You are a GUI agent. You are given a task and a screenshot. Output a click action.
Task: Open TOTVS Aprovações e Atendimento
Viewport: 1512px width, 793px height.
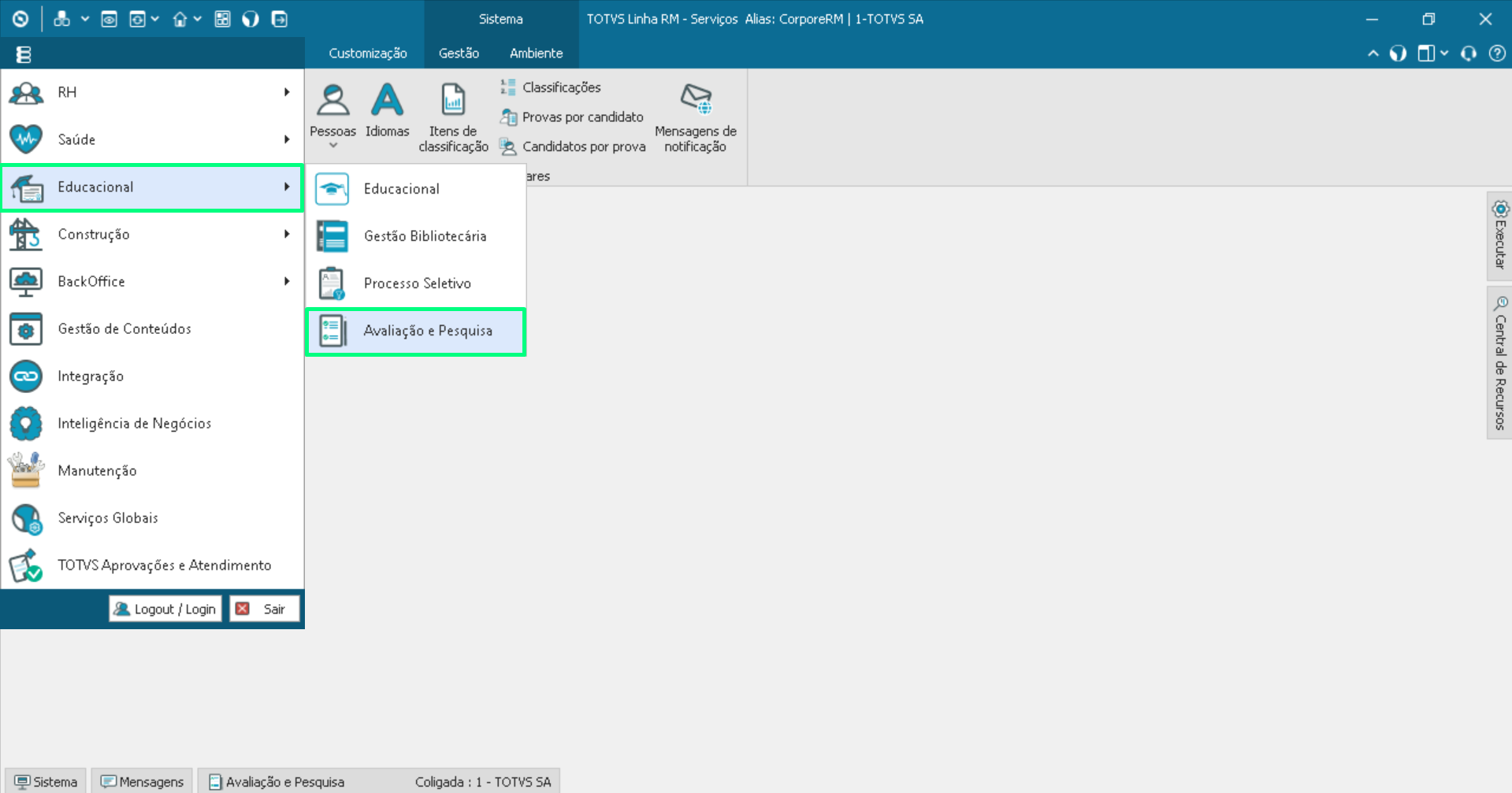click(152, 565)
